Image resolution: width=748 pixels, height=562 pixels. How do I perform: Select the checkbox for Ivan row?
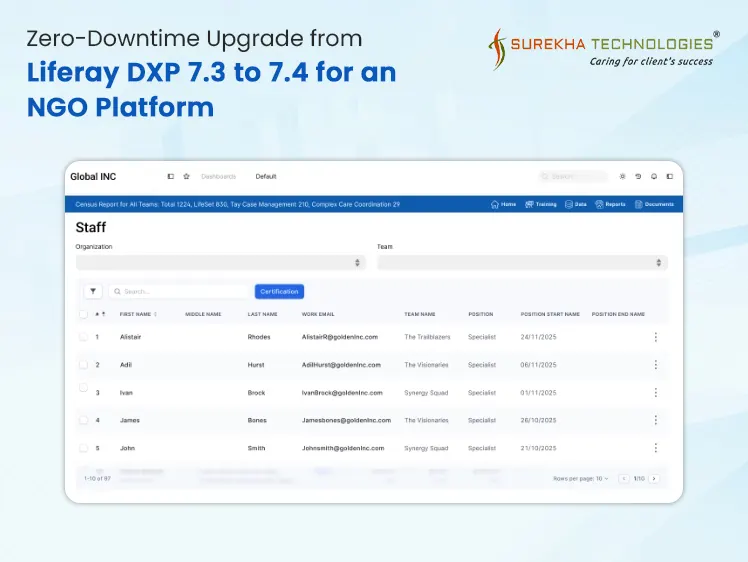pos(83,387)
